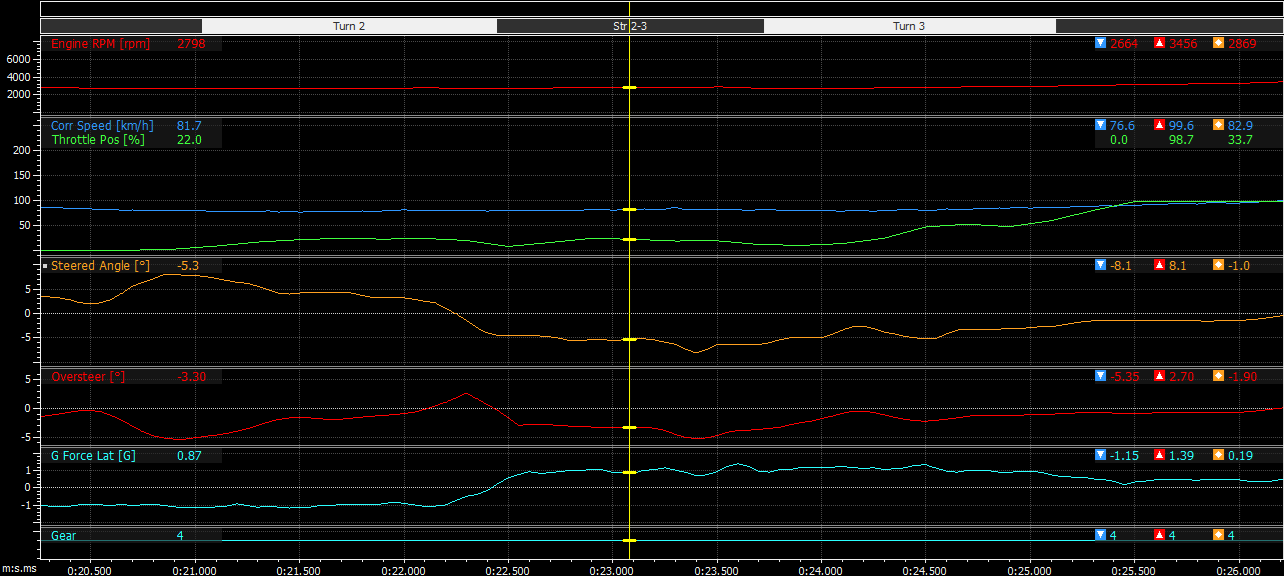
Task: Click the Engine RPM min value 2664
Action: [x=1124, y=44]
